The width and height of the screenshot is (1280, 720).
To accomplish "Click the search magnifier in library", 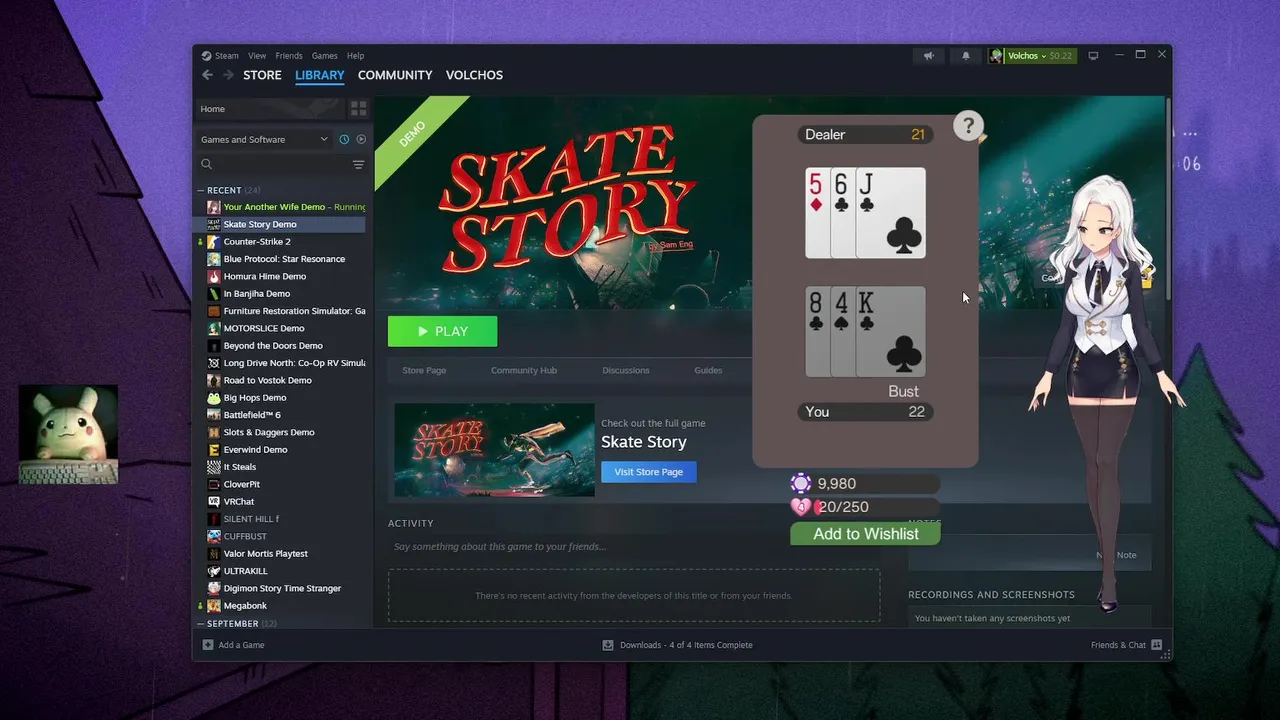I will (x=207, y=164).
